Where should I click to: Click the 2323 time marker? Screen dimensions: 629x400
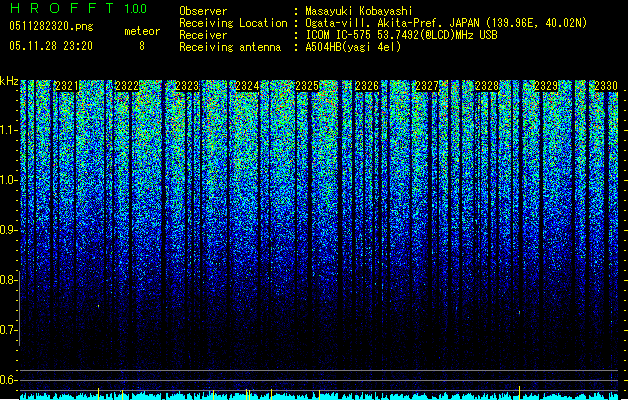[x=187, y=86]
